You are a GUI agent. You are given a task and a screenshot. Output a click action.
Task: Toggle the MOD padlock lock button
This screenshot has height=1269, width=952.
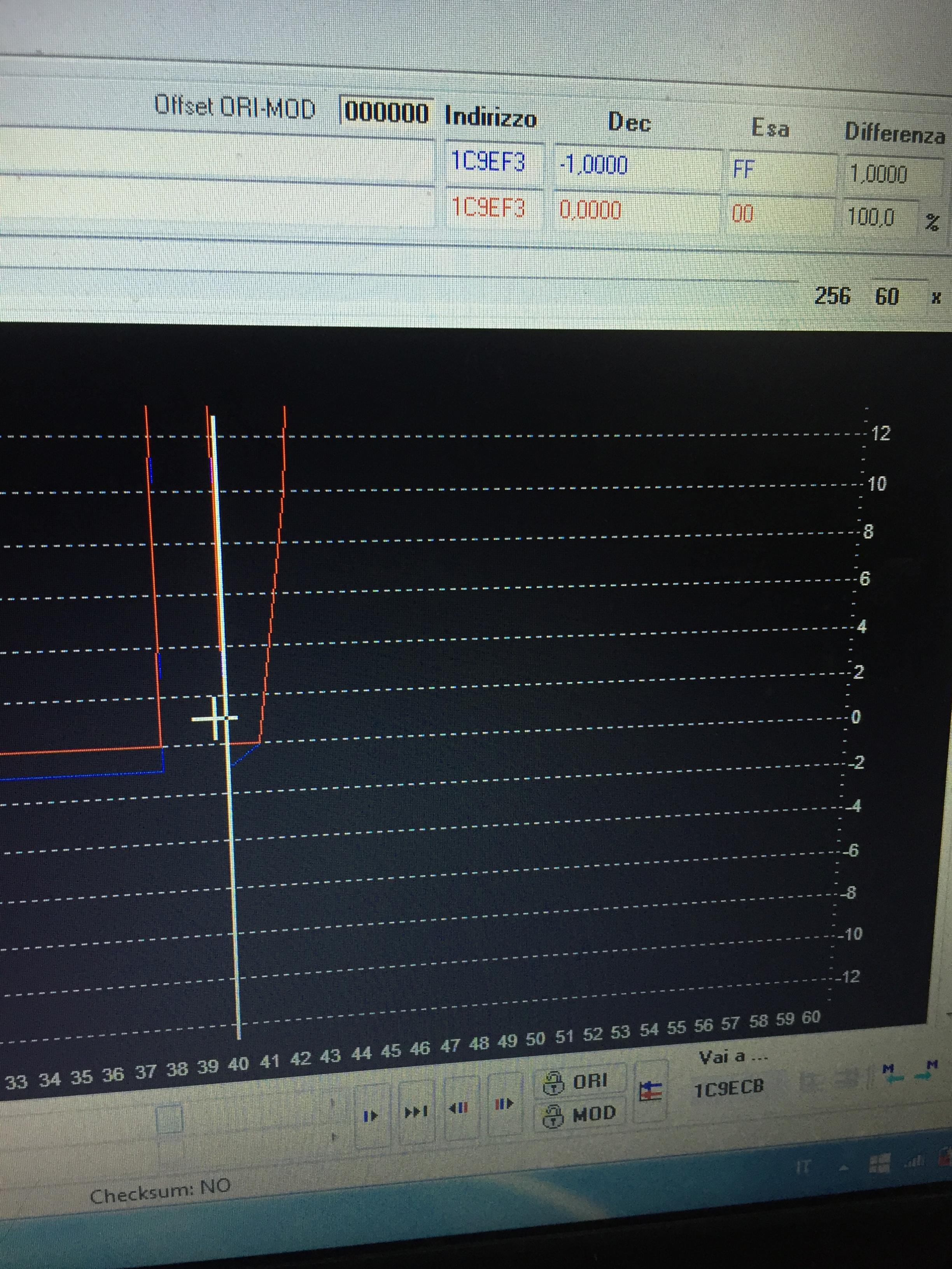click(x=576, y=1115)
